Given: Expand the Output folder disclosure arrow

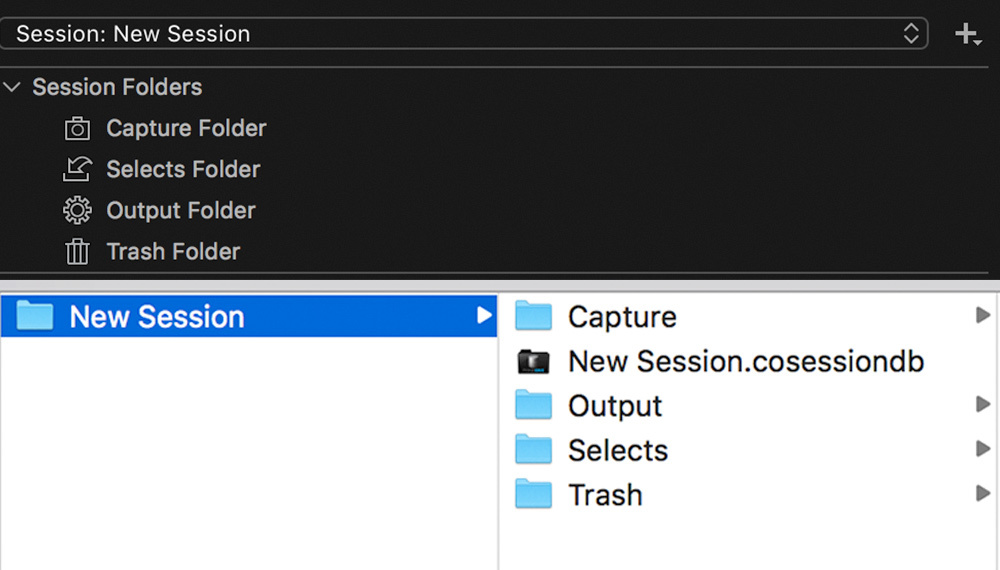Looking at the screenshot, I should tap(982, 405).
